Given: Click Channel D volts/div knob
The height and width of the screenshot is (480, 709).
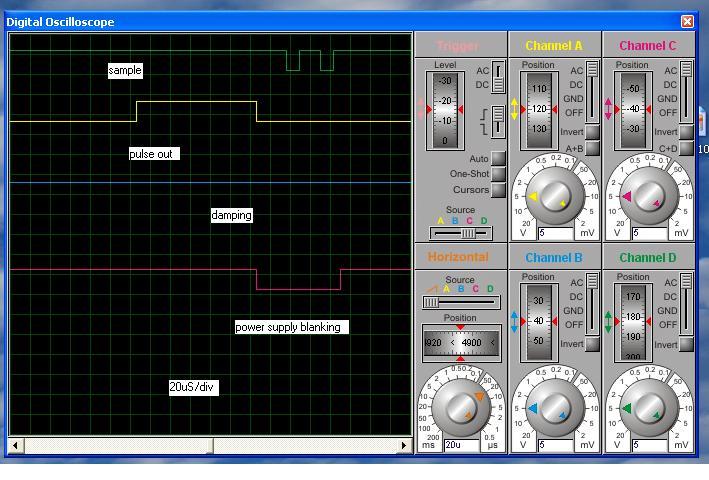Looking at the screenshot, I should [x=649, y=409].
